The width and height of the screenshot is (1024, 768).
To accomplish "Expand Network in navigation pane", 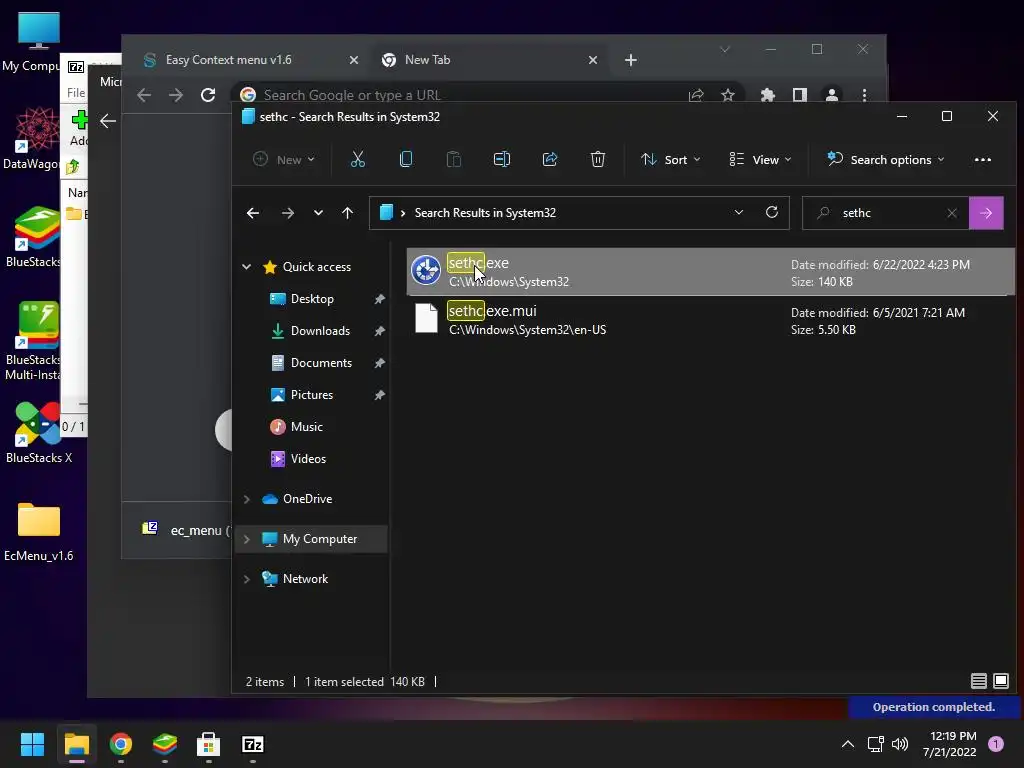I will 246,579.
